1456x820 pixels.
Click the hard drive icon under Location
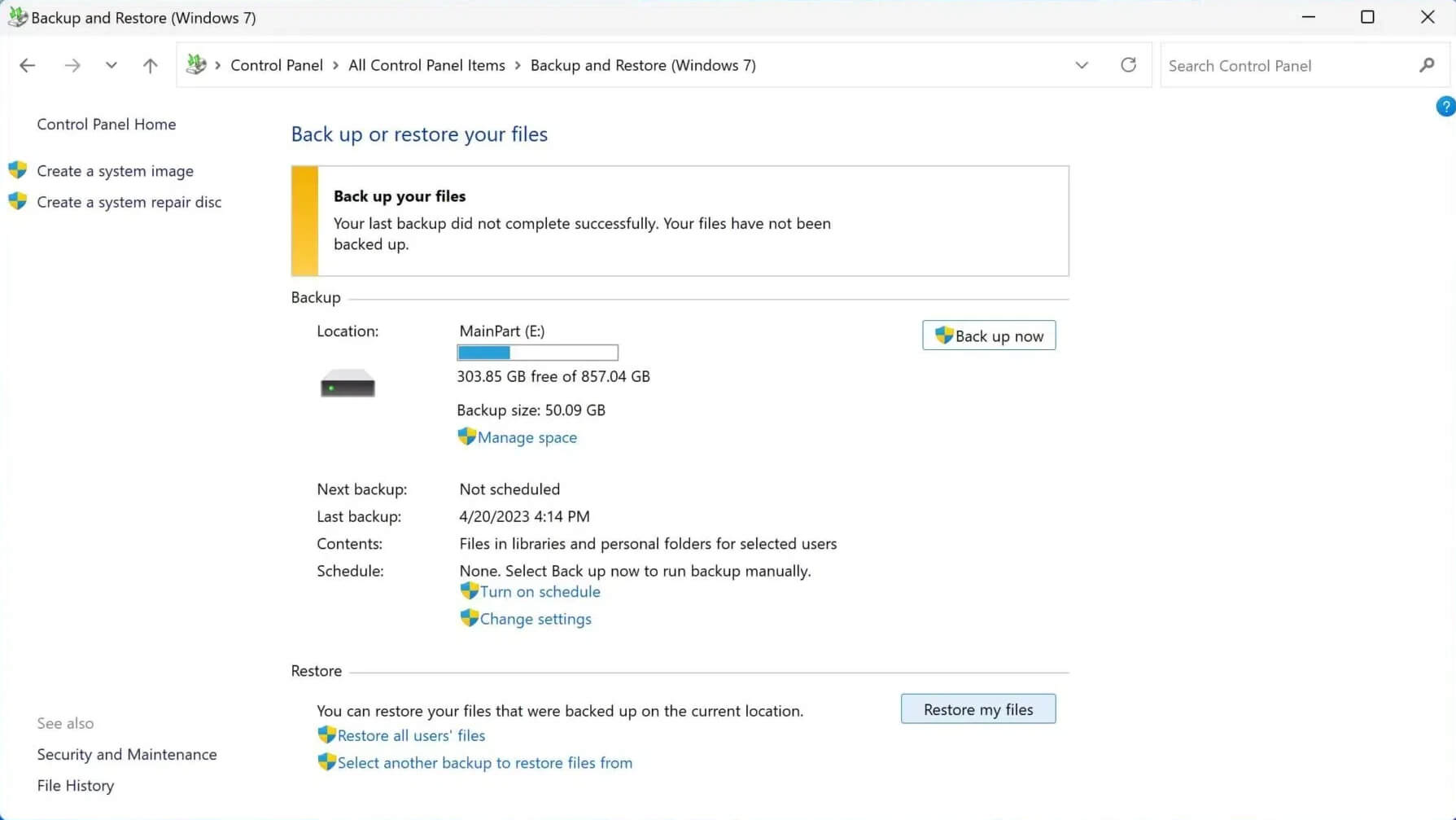pos(347,383)
